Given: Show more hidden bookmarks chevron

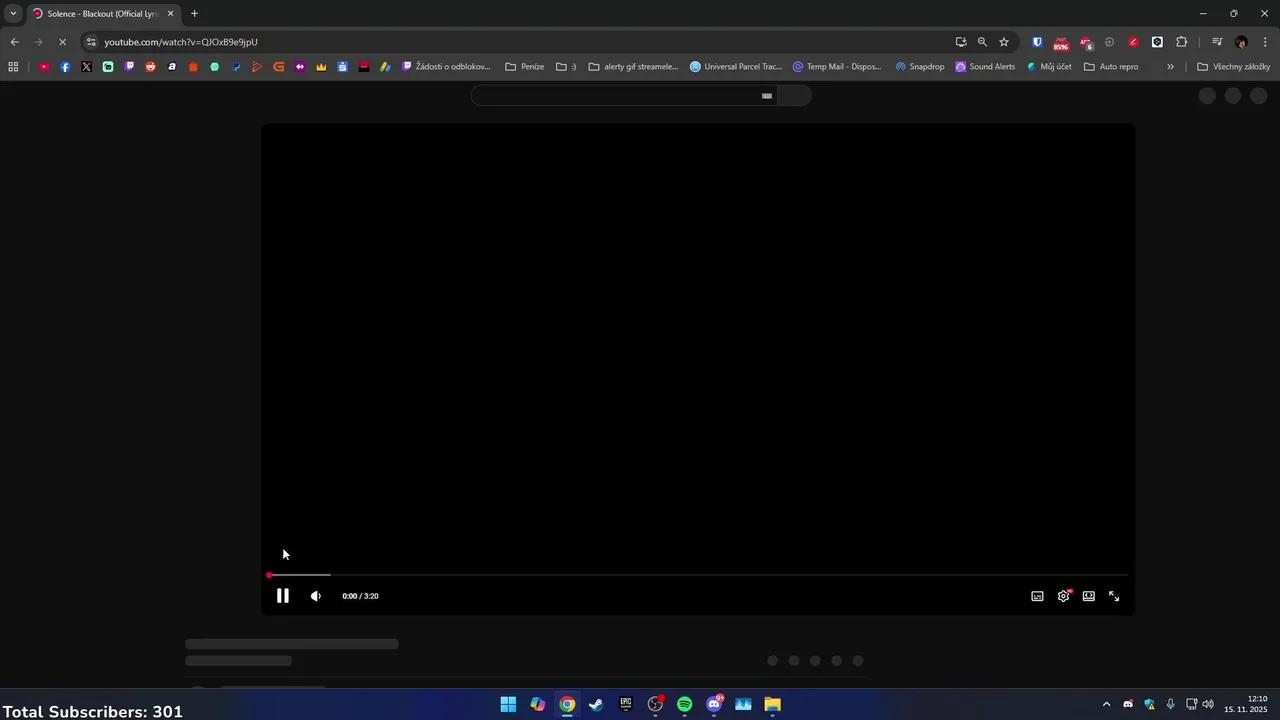Looking at the screenshot, I should [x=1170, y=67].
